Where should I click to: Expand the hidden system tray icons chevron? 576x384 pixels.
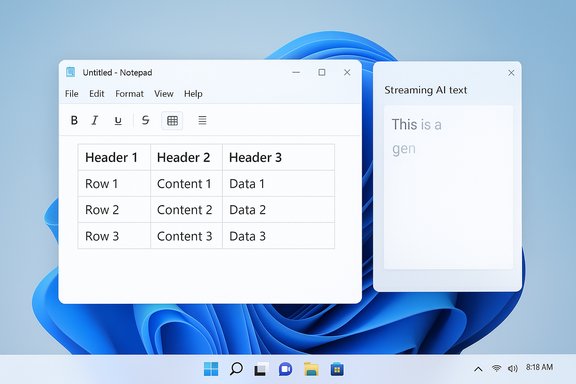[478, 369]
